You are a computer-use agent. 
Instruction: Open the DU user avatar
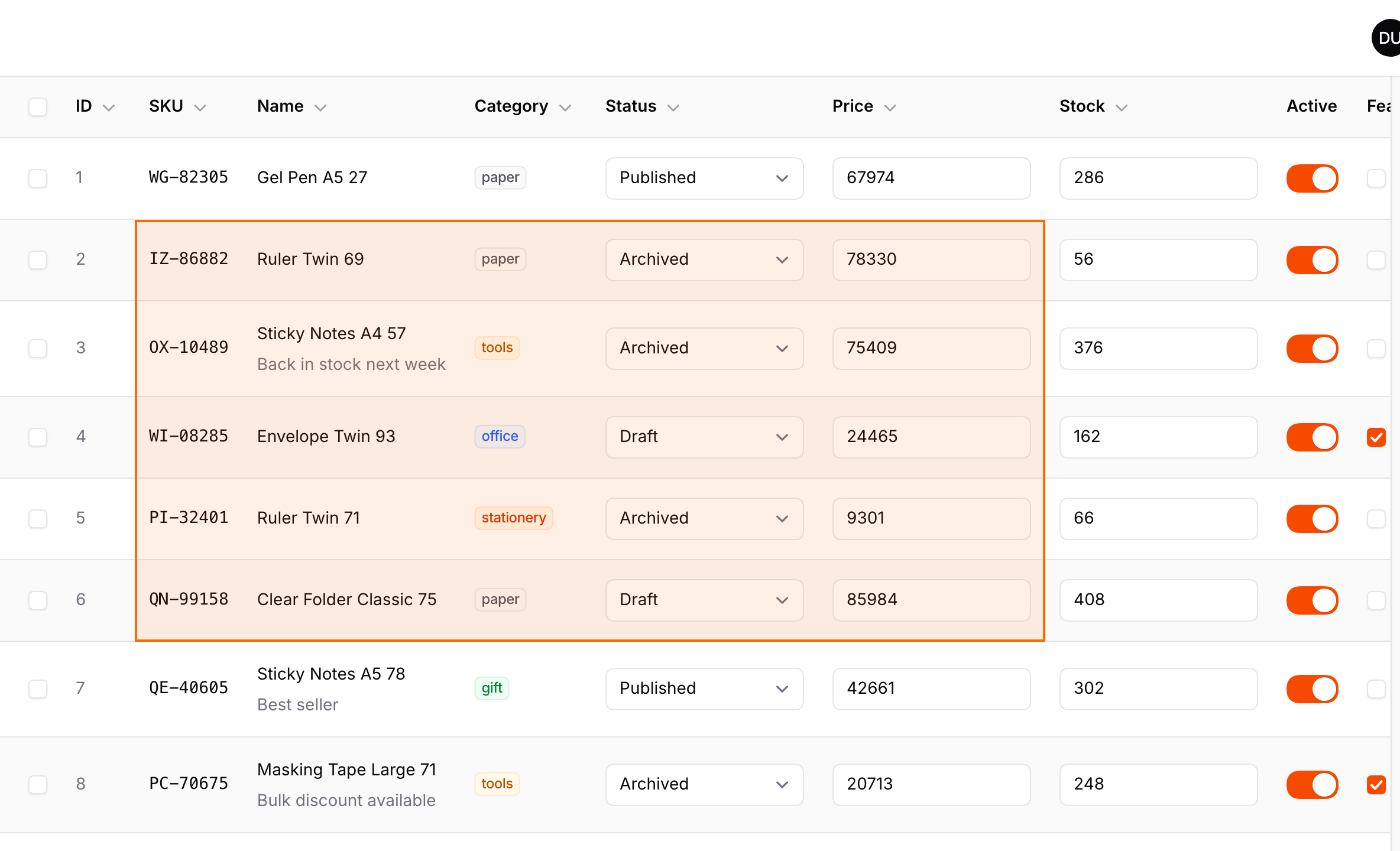pyautogui.click(x=1387, y=38)
